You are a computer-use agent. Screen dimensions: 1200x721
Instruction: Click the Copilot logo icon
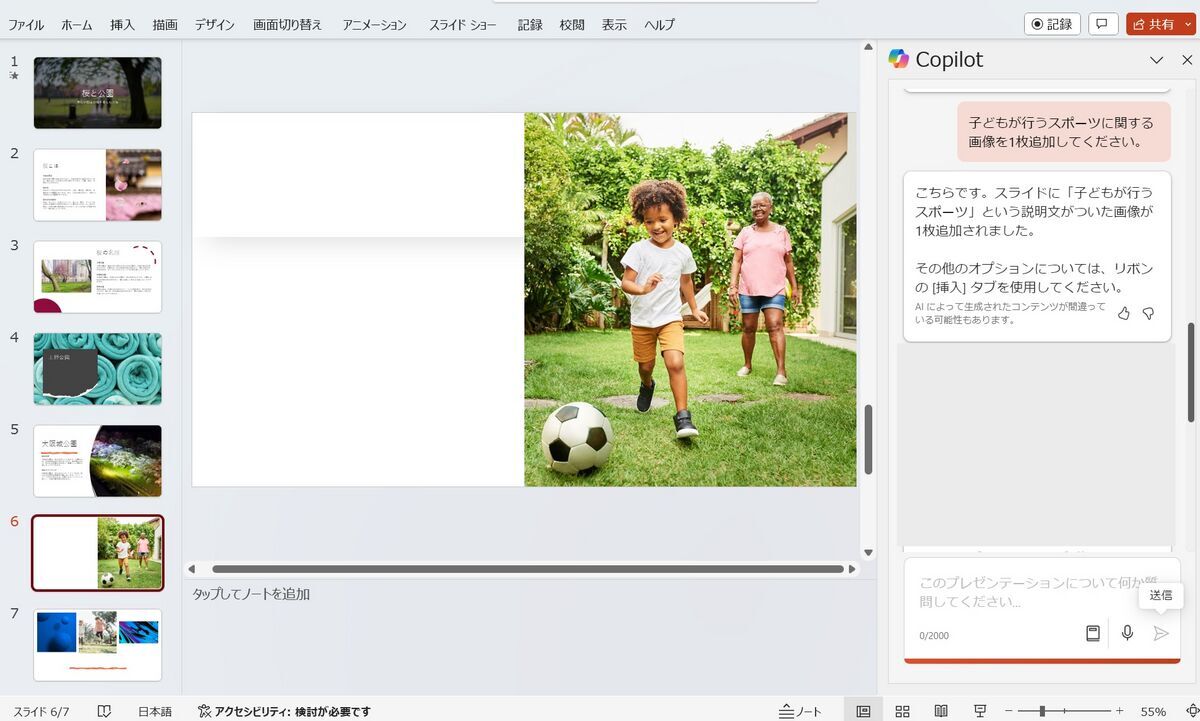tap(899, 59)
